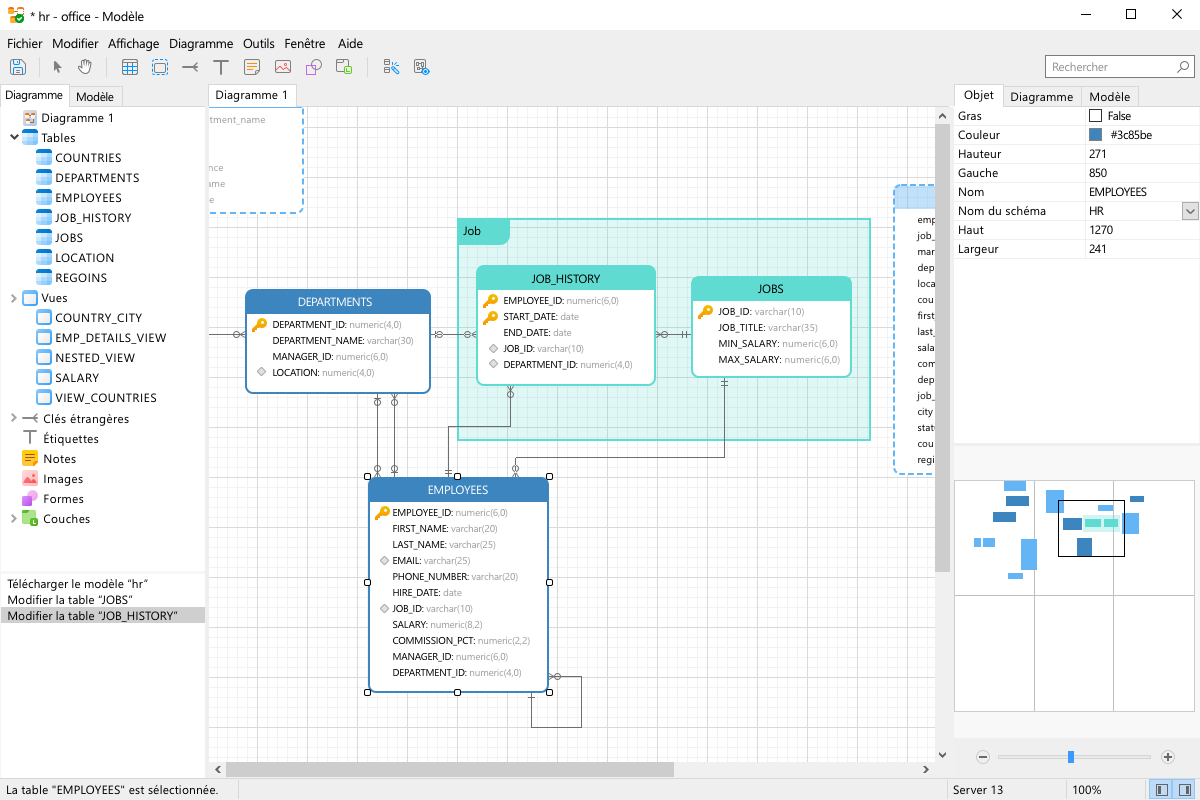Select the Diagramme 1 canvas tab
This screenshot has height=800, width=1200.
pos(252,95)
